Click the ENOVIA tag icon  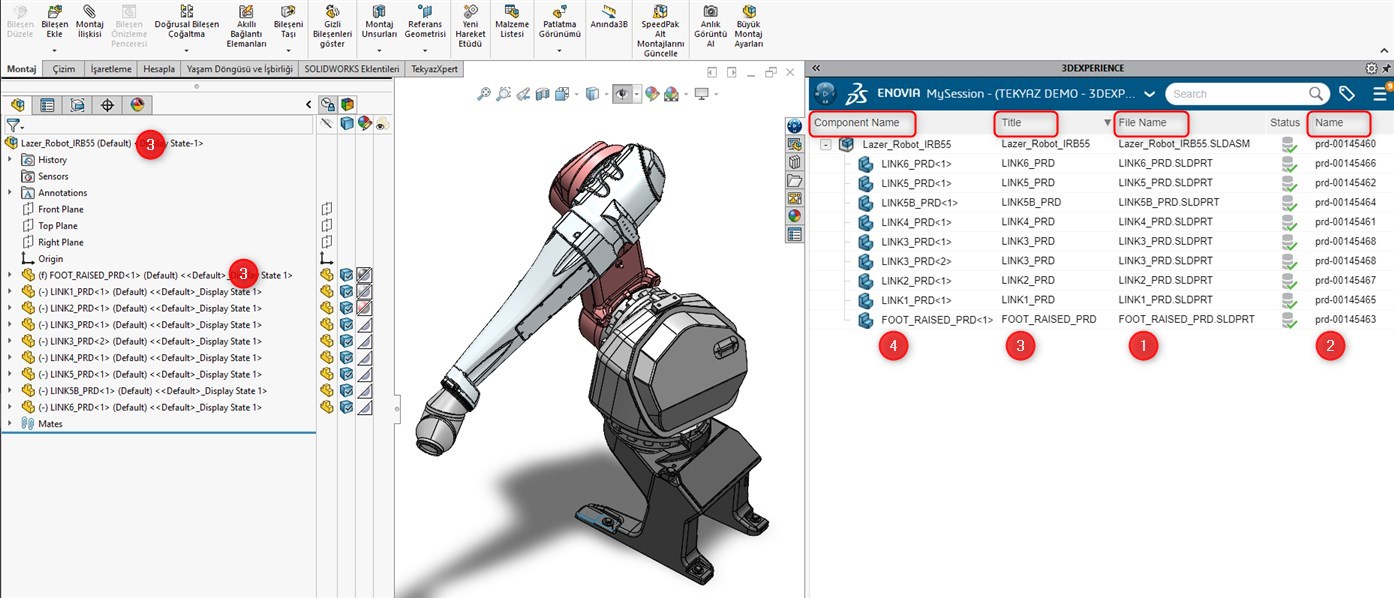[1347, 93]
